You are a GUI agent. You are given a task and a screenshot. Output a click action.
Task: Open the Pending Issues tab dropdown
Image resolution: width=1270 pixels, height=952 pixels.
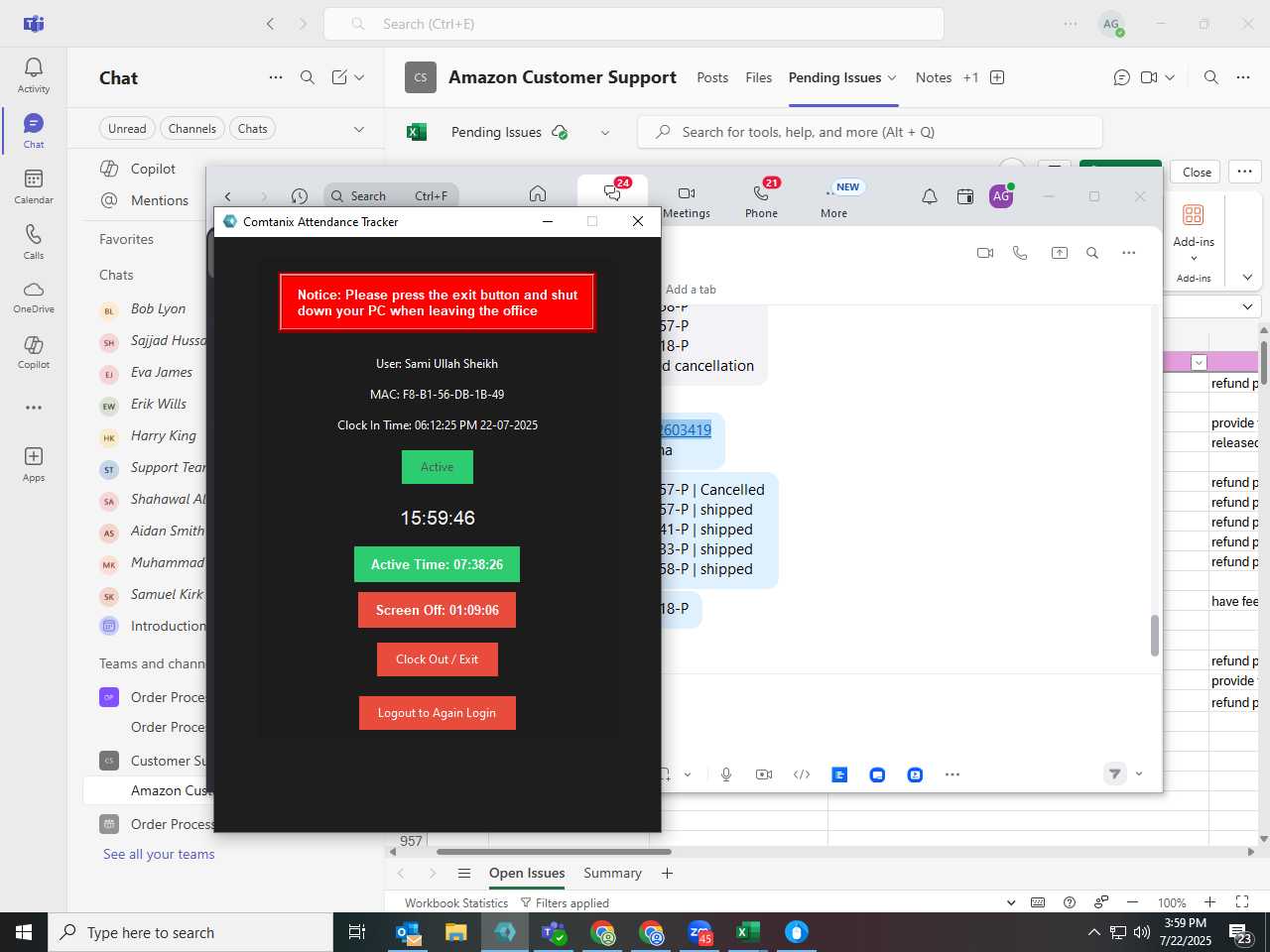pos(892,77)
